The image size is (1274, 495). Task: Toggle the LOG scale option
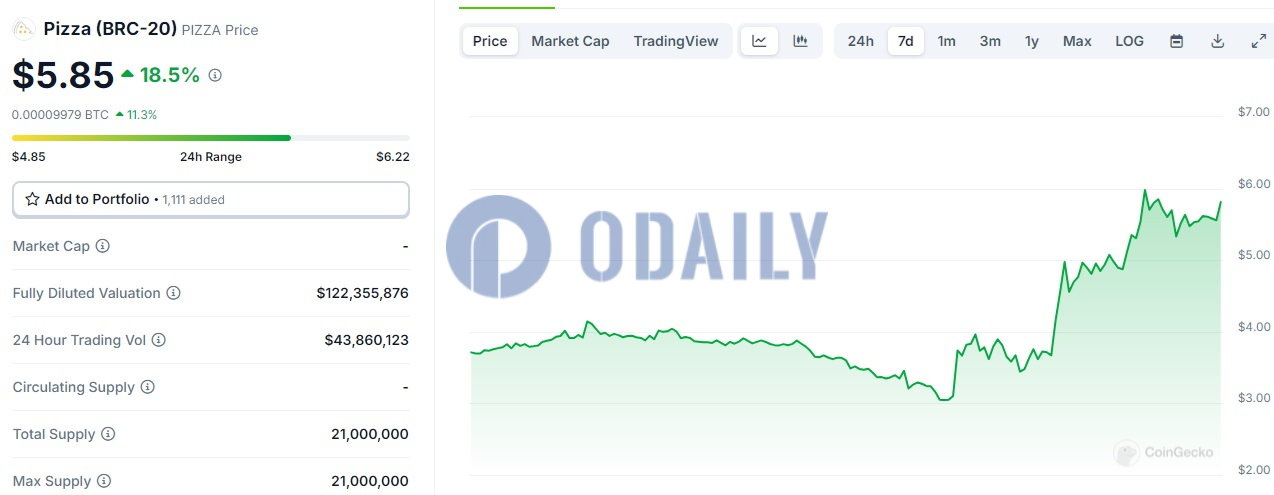1129,41
